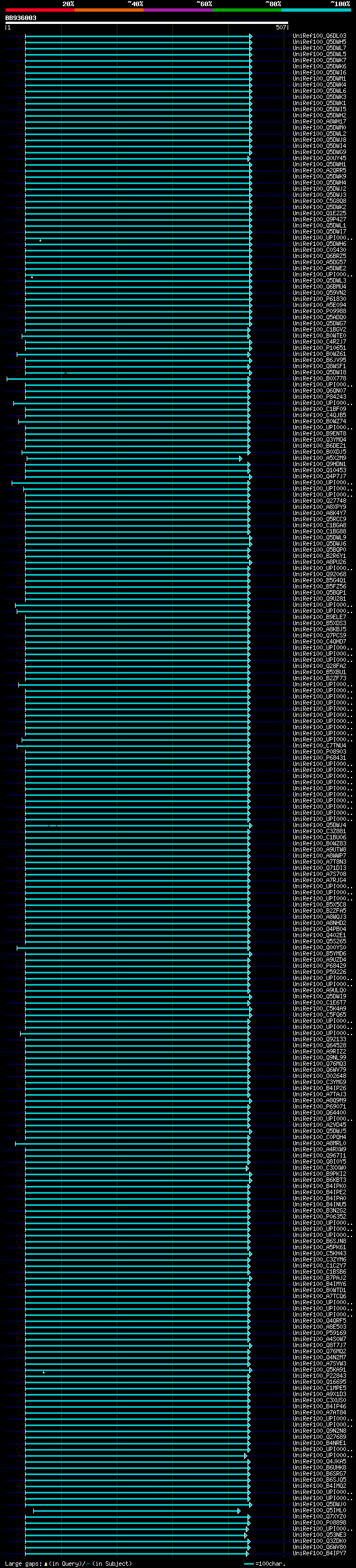356x1568 pixels.
Task: Select the UniRef100_Q6QN07 label
Action: click(319, 391)
